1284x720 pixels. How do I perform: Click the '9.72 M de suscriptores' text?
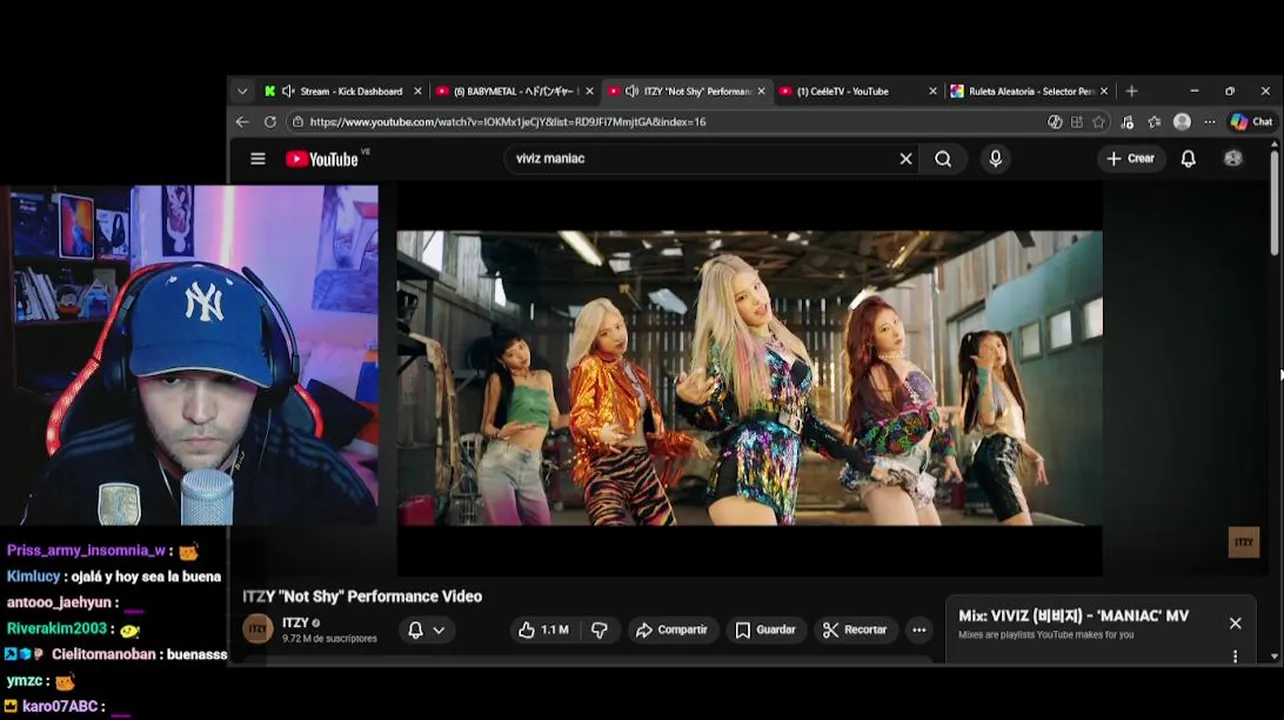(329, 638)
